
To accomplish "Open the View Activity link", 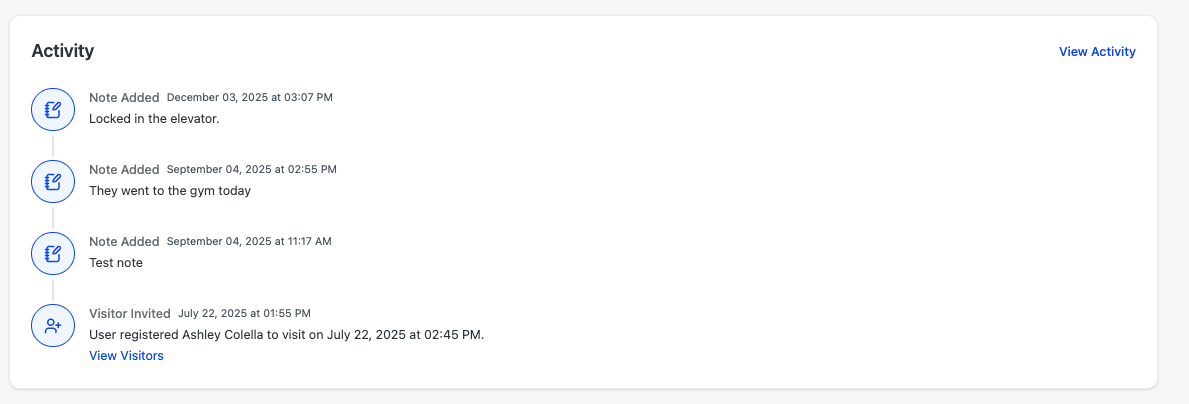I will click(x=1097, y=52).
